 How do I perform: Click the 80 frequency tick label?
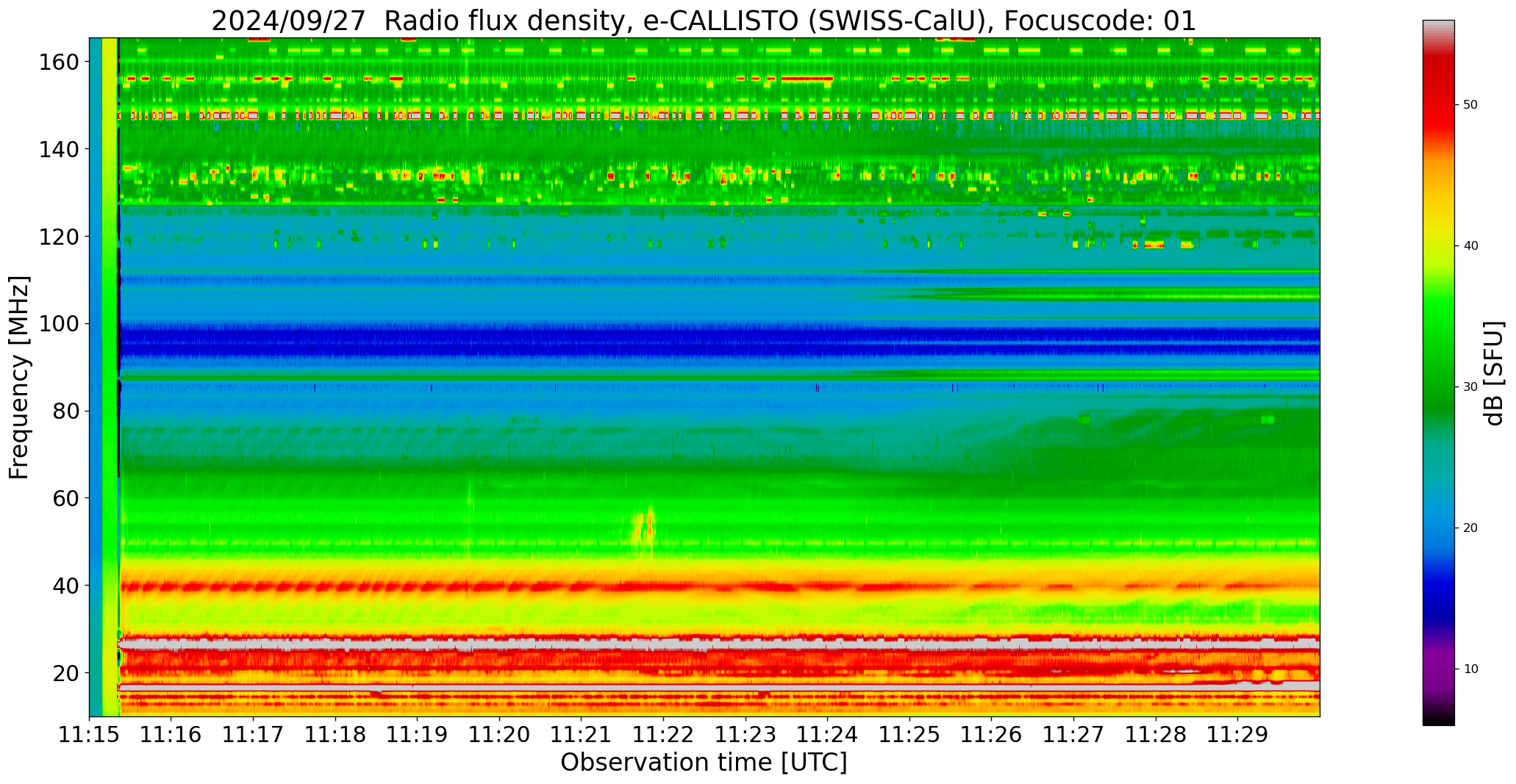[x=66, y=411]
